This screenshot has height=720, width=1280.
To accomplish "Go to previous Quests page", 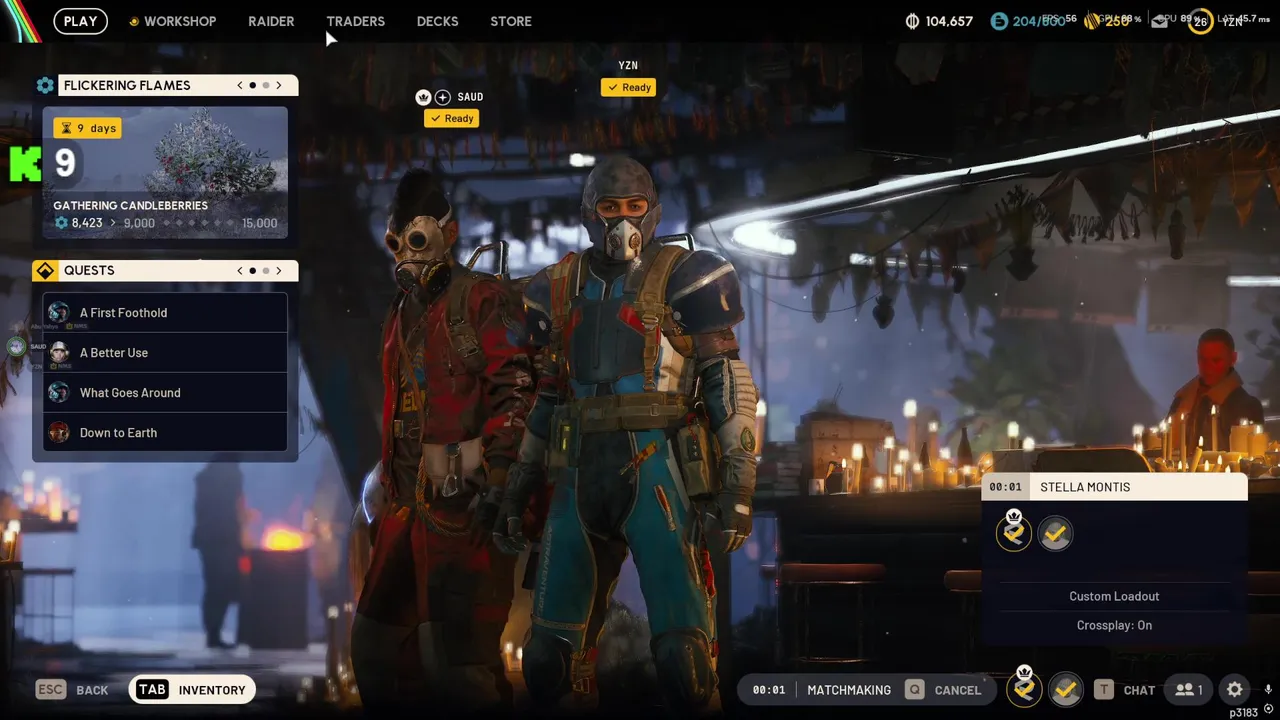I will click(x=240, y=271).
